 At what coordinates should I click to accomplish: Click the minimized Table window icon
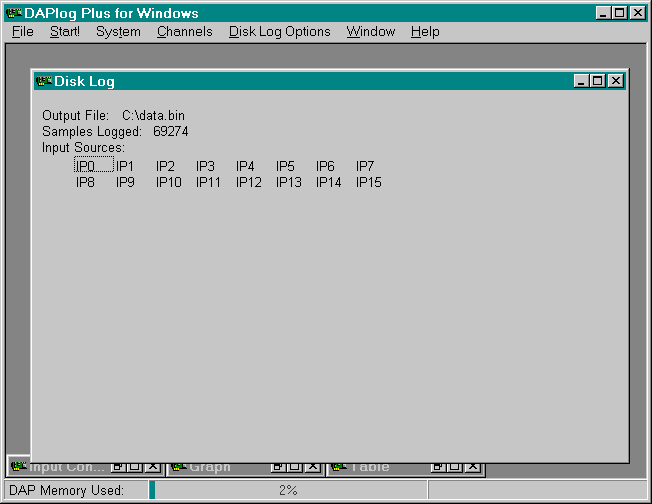tap(339, 467)
